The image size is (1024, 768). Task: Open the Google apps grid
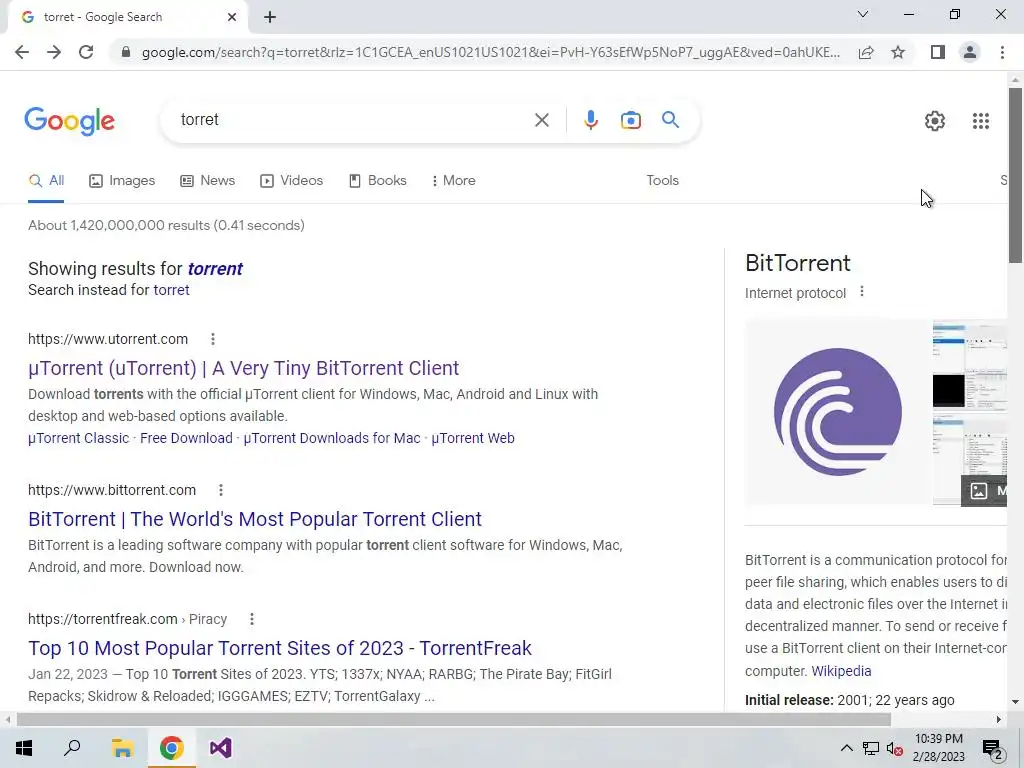click(x=981, y=121)
